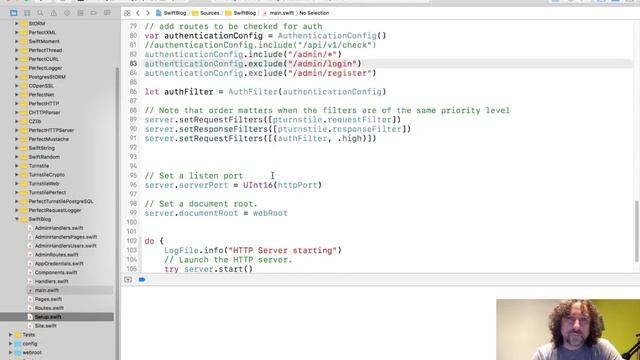
Task: Go forward with the right chevron
Action: coord(148,13)
